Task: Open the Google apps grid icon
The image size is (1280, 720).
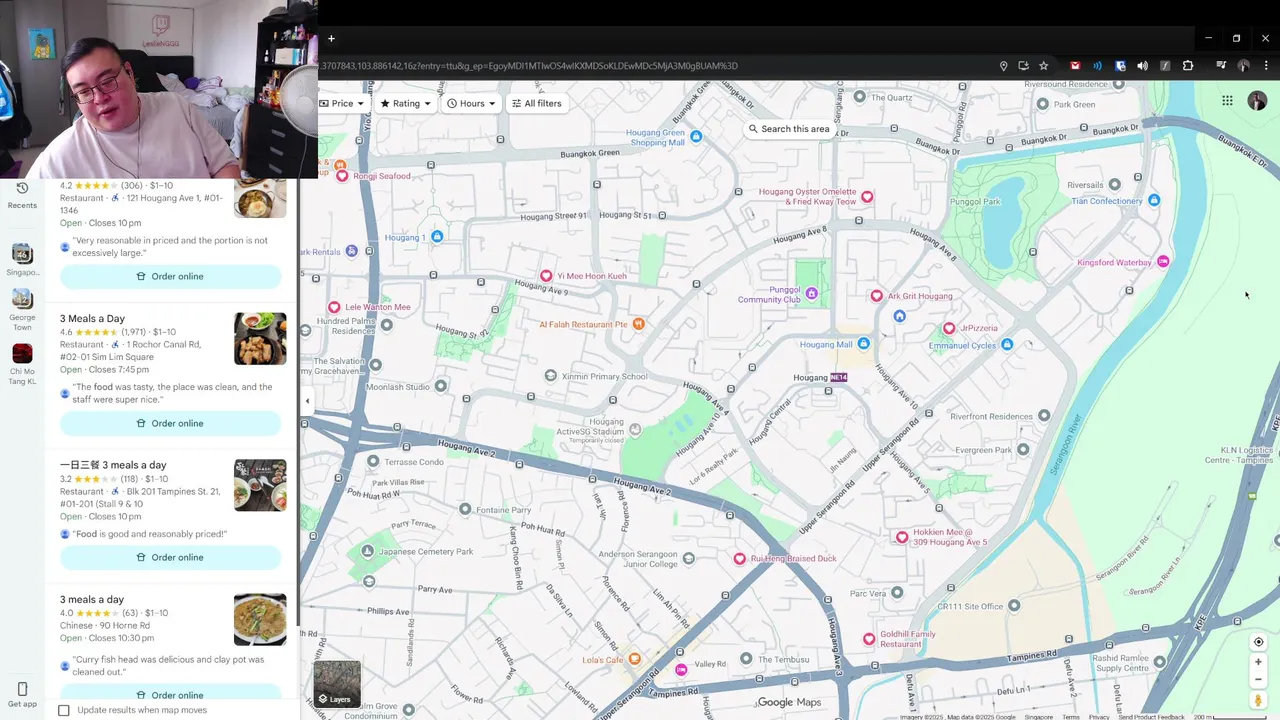Action: (x=1227, y=101)
